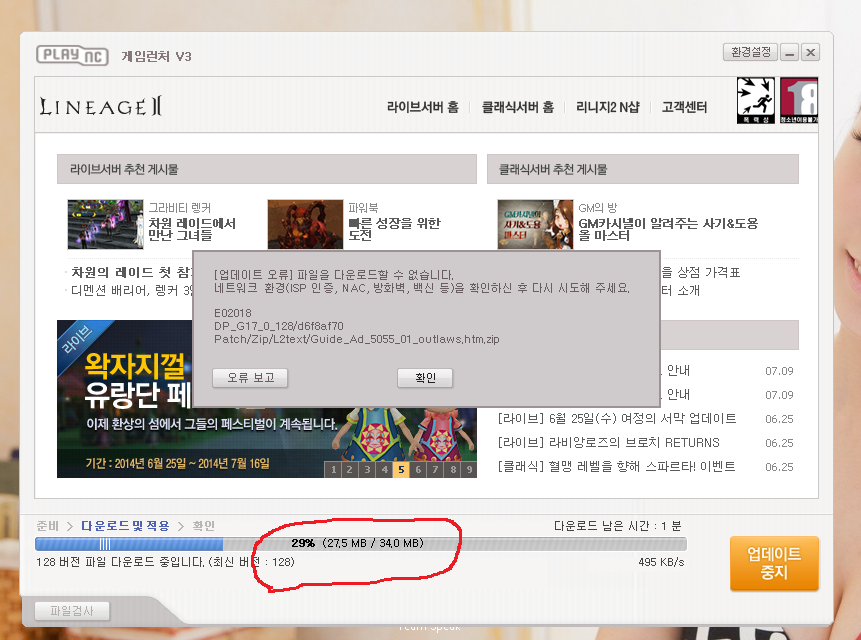Select banner page 3

(367, 469)
